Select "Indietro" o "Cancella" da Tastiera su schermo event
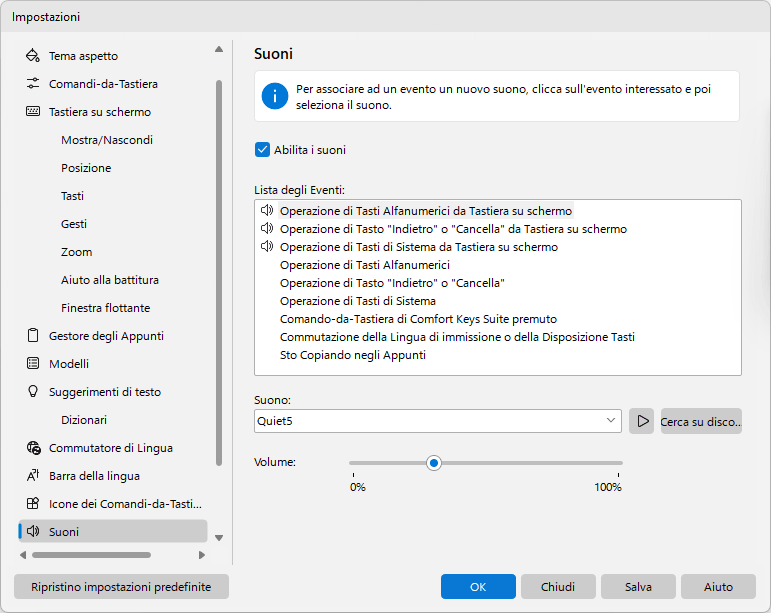The image size is (771, 613). click(x=453, y=229)
